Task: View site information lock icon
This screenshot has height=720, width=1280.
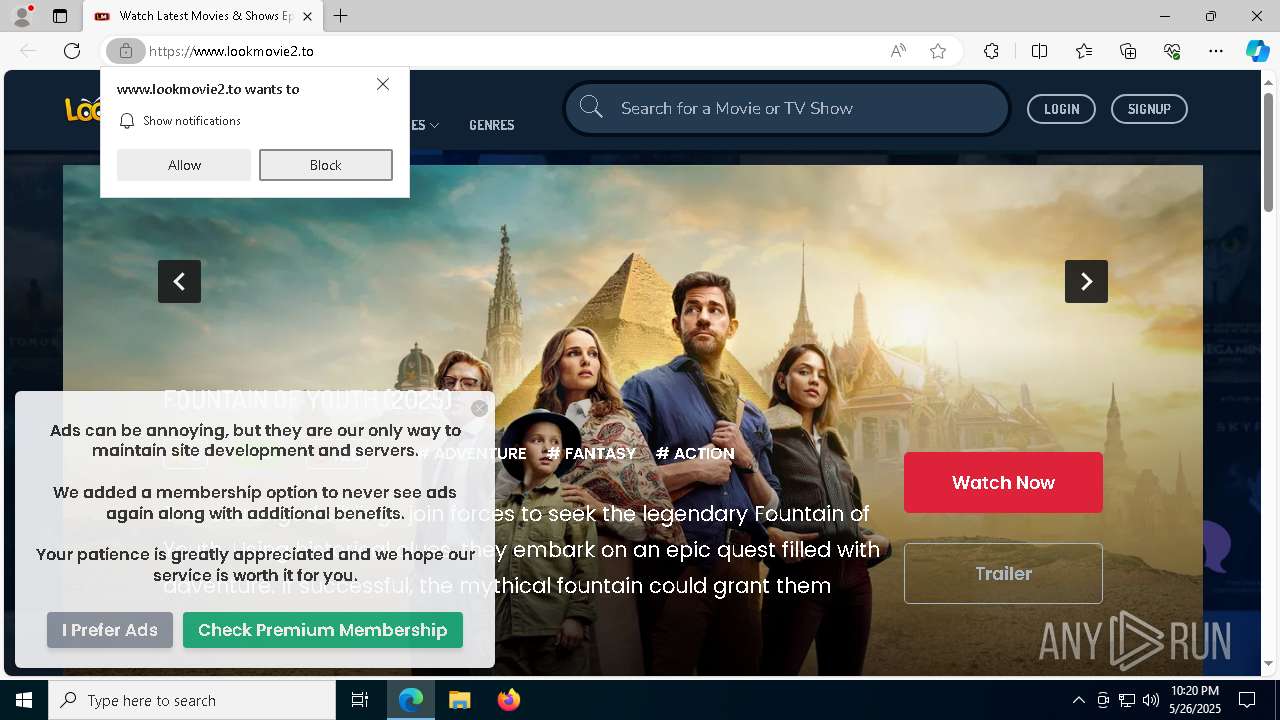Action: tap(126, 51)
